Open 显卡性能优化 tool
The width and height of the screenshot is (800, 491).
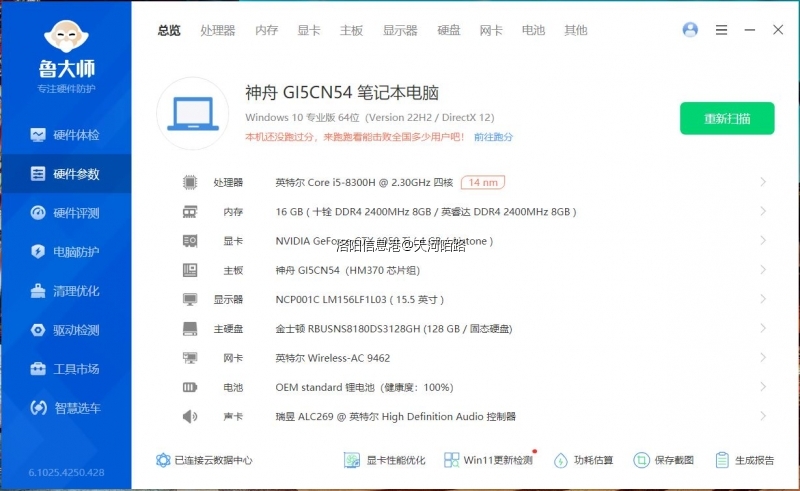[x=384, y=460]
